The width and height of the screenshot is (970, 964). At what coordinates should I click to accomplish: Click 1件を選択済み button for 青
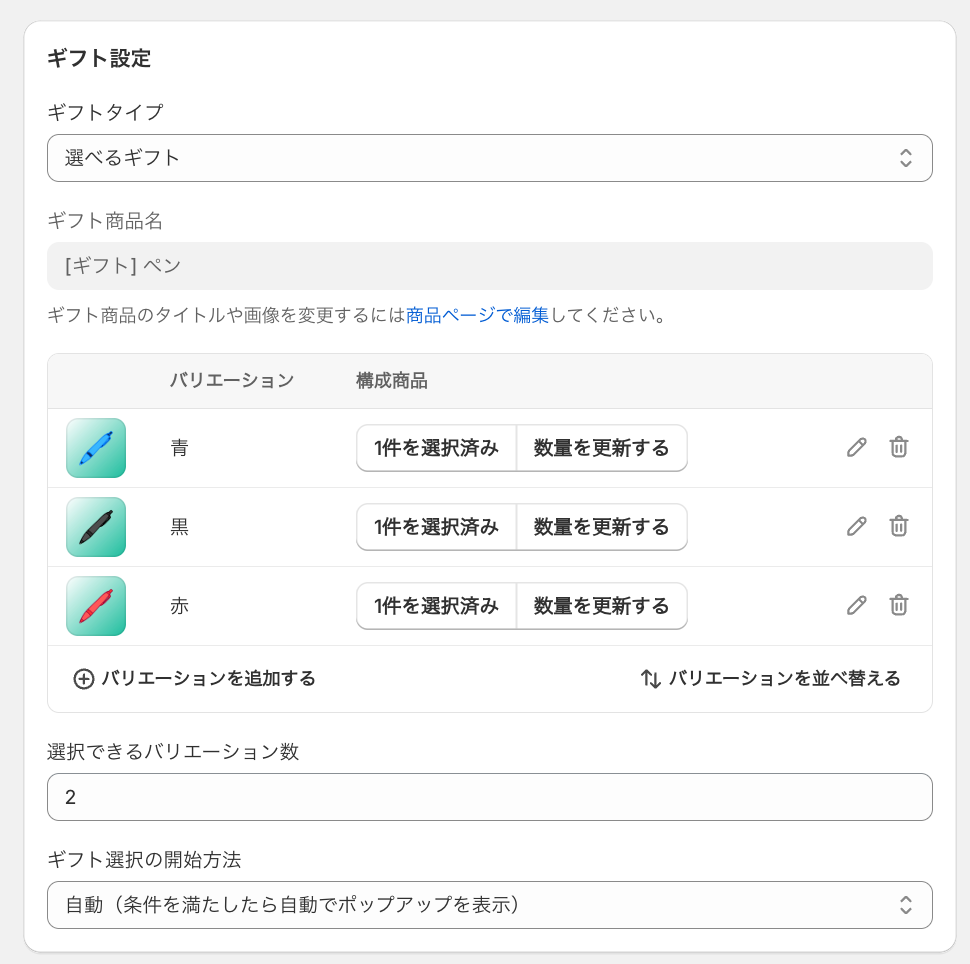[437, 448]
